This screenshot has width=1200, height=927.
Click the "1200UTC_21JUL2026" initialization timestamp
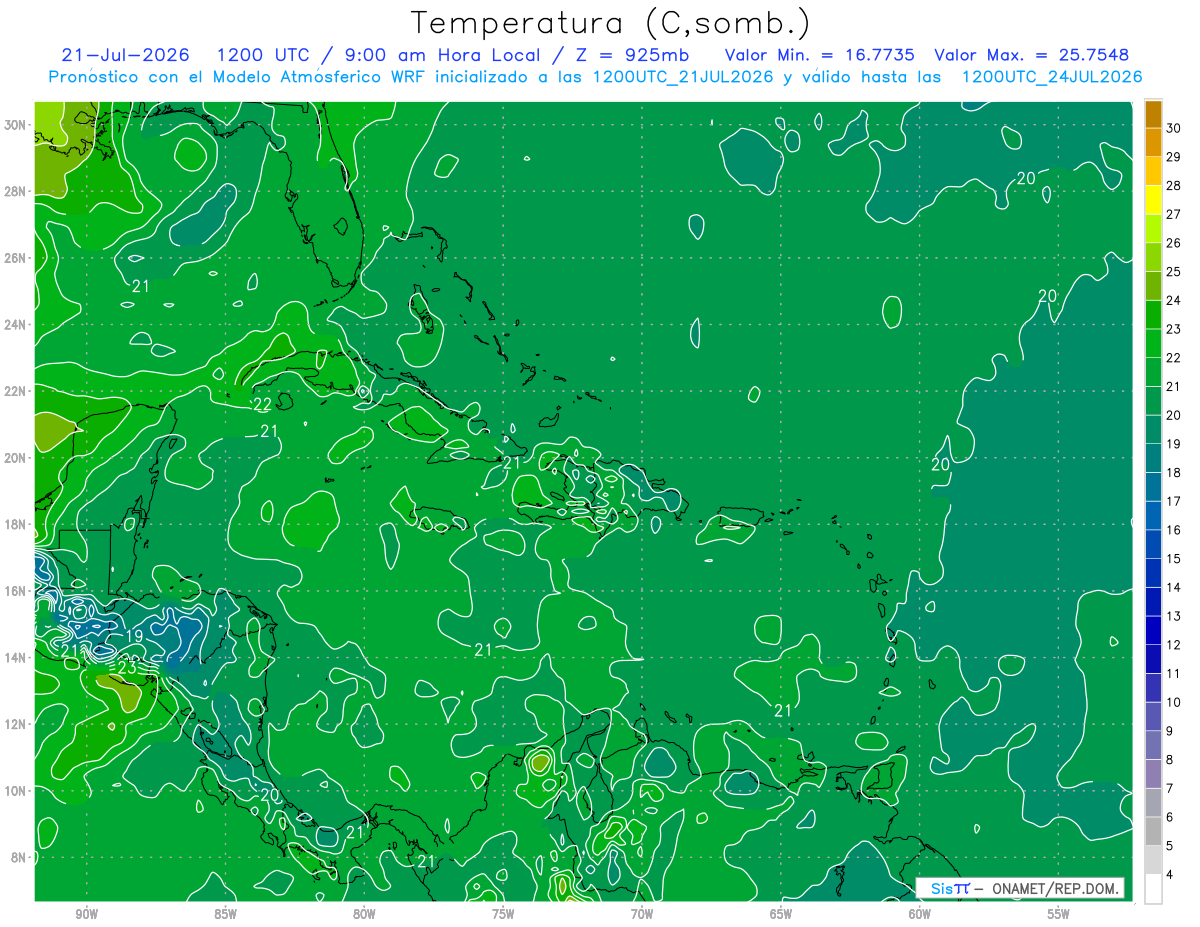(684, 77)
